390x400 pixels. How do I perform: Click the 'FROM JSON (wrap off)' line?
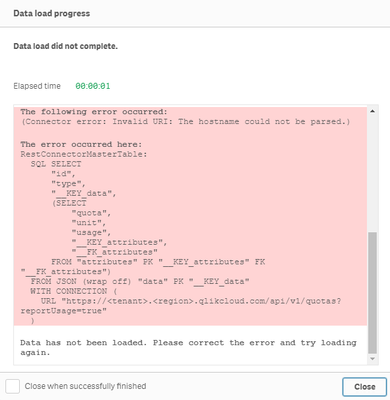pos(140,281)
